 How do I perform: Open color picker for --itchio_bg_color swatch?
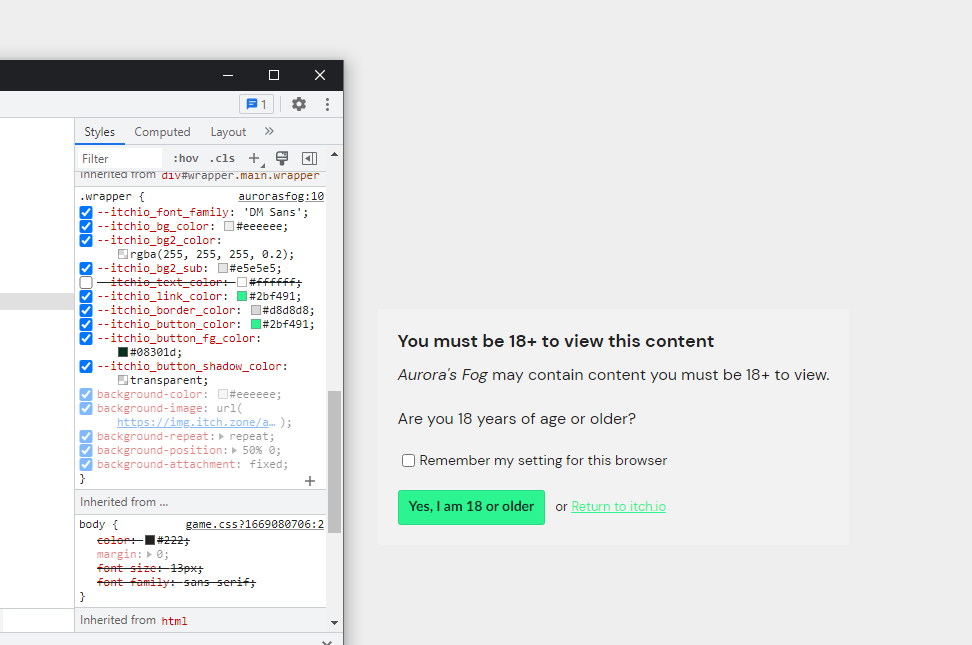[229, 226]
